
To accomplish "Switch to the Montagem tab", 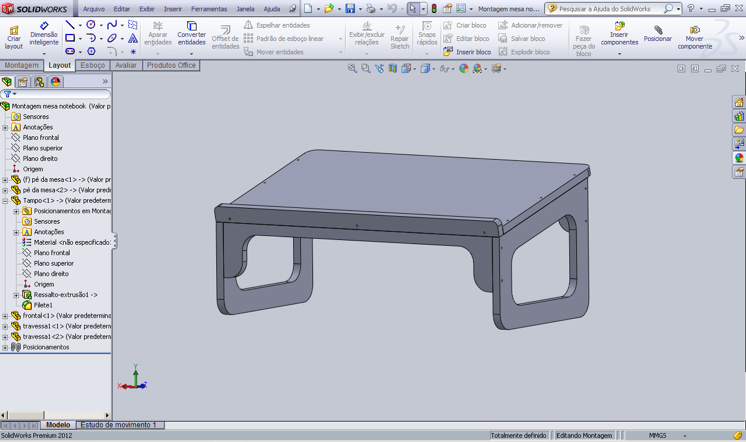I will coord(21,65).
